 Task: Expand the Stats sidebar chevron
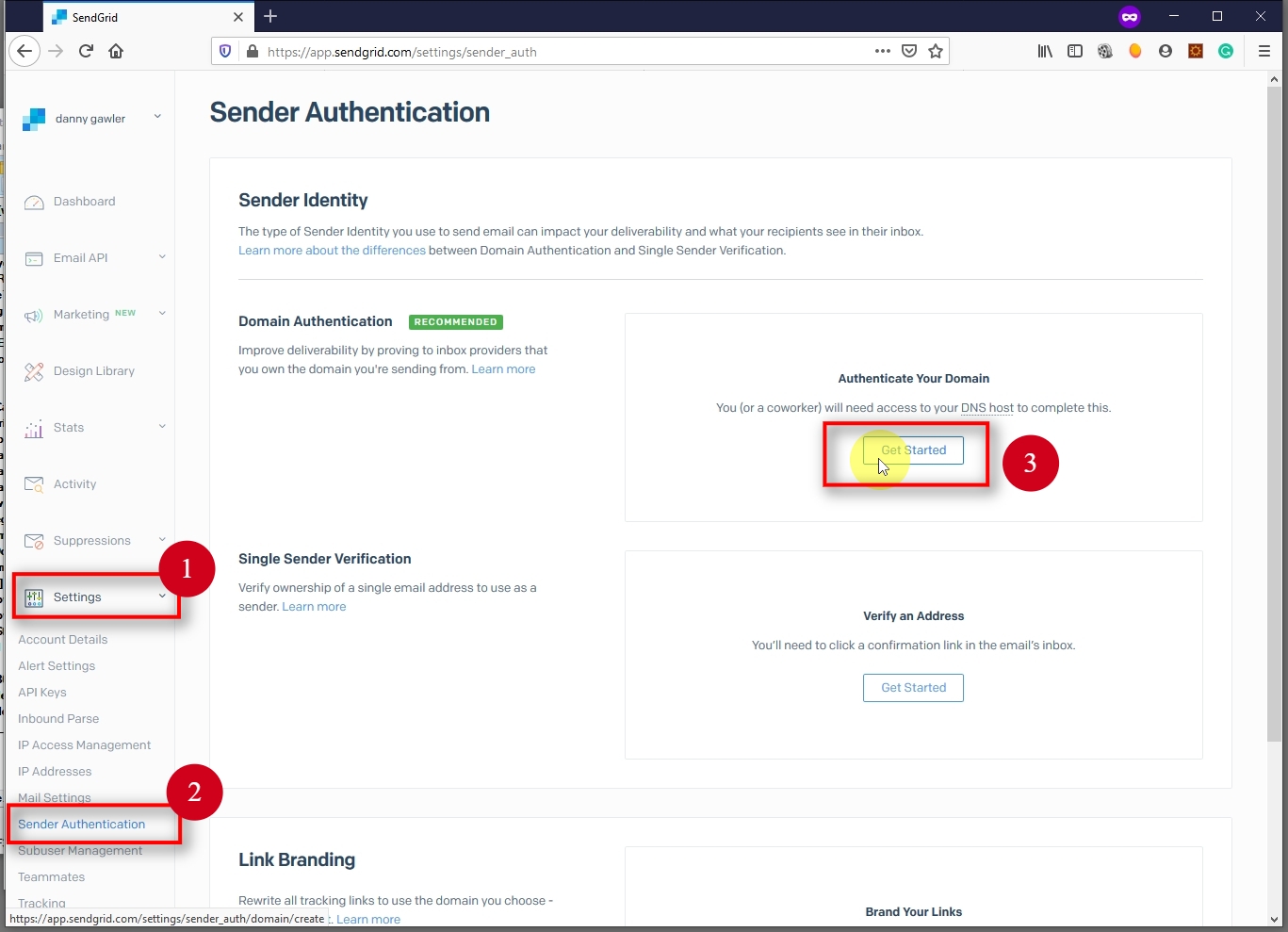tap(160, 427)
